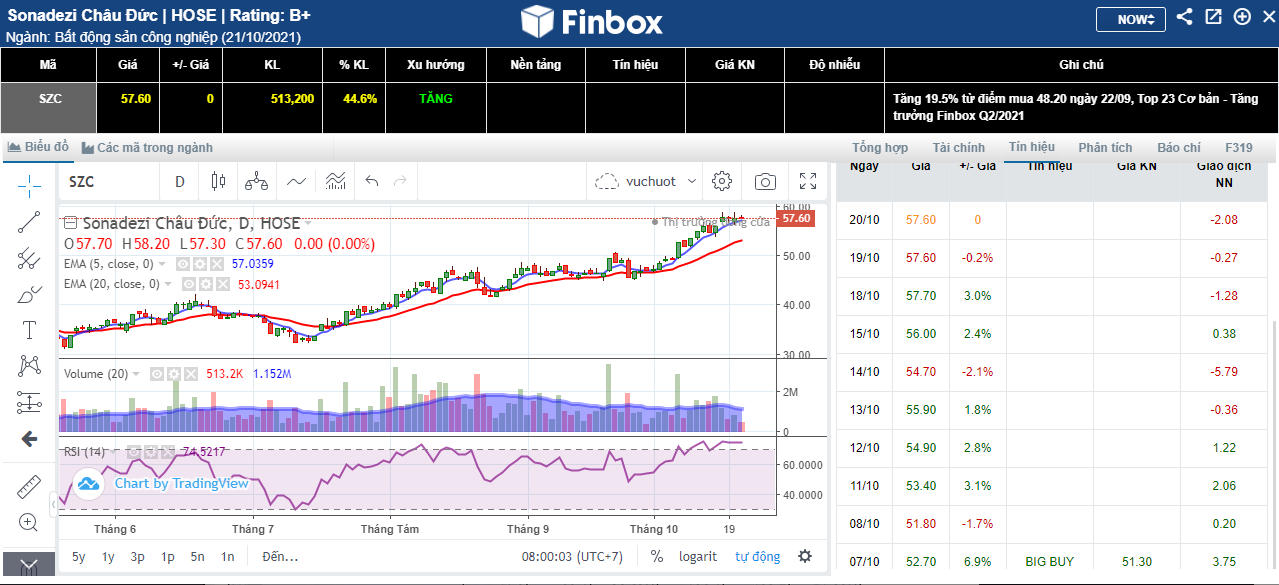Image resolution: width=1279 pixels, height=585 pixels.
Task: Click the signal table vertical scrollbar
Action: [1274, 444]
